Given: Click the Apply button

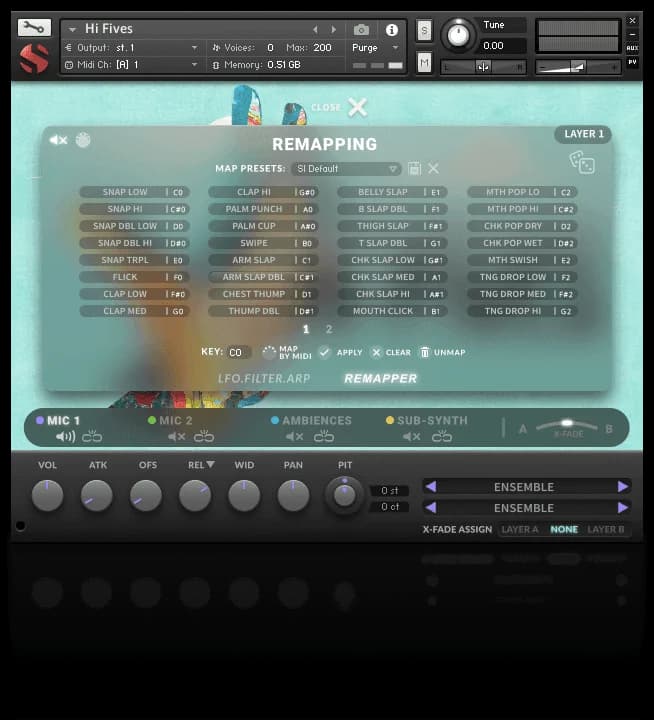Looking at the screenshot, I should point(340,353).
